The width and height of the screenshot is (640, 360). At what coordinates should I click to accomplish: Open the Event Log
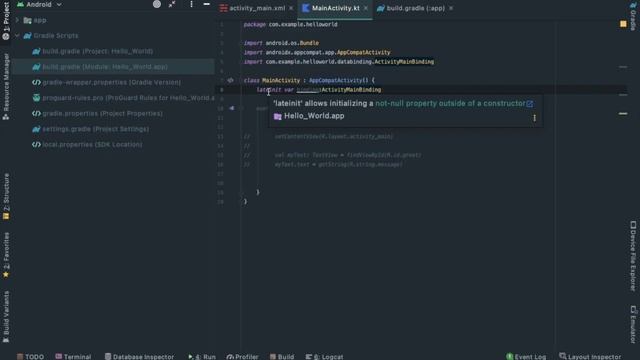(x=526, y=356)
